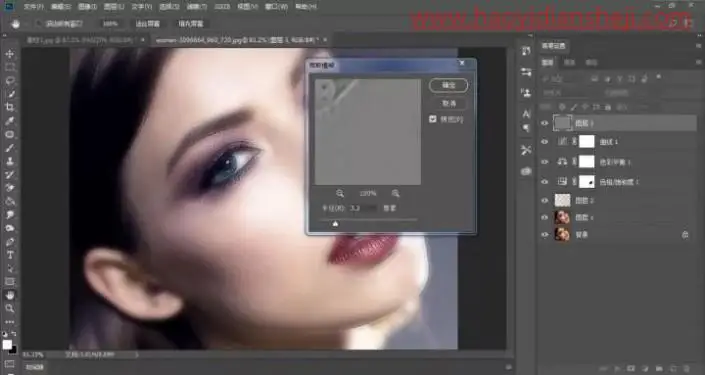Viewport: 705px width, 375px height.
Task: Click the radius value field in High Pass
Action: click(363, 208)
